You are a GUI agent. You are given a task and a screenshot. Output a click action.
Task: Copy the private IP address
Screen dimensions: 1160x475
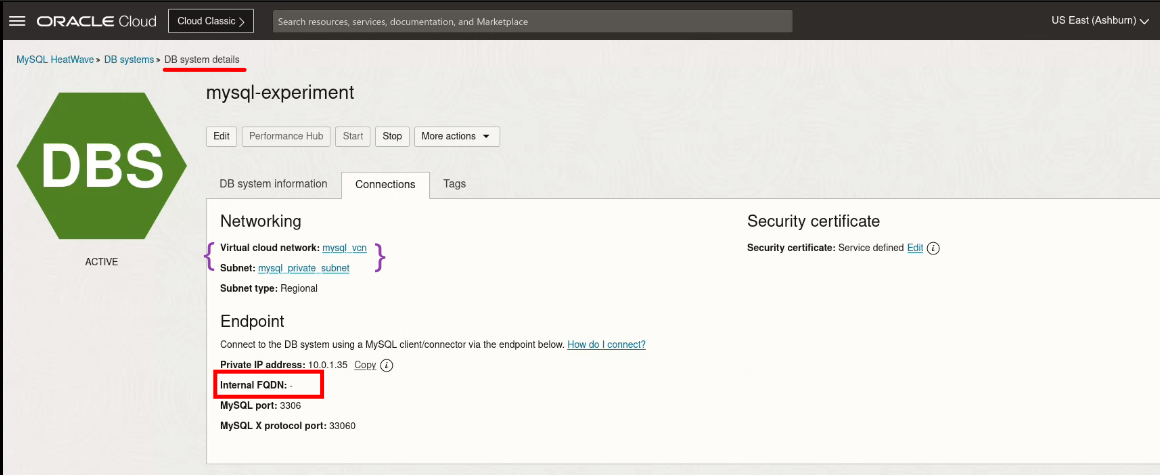click(365, 365)
